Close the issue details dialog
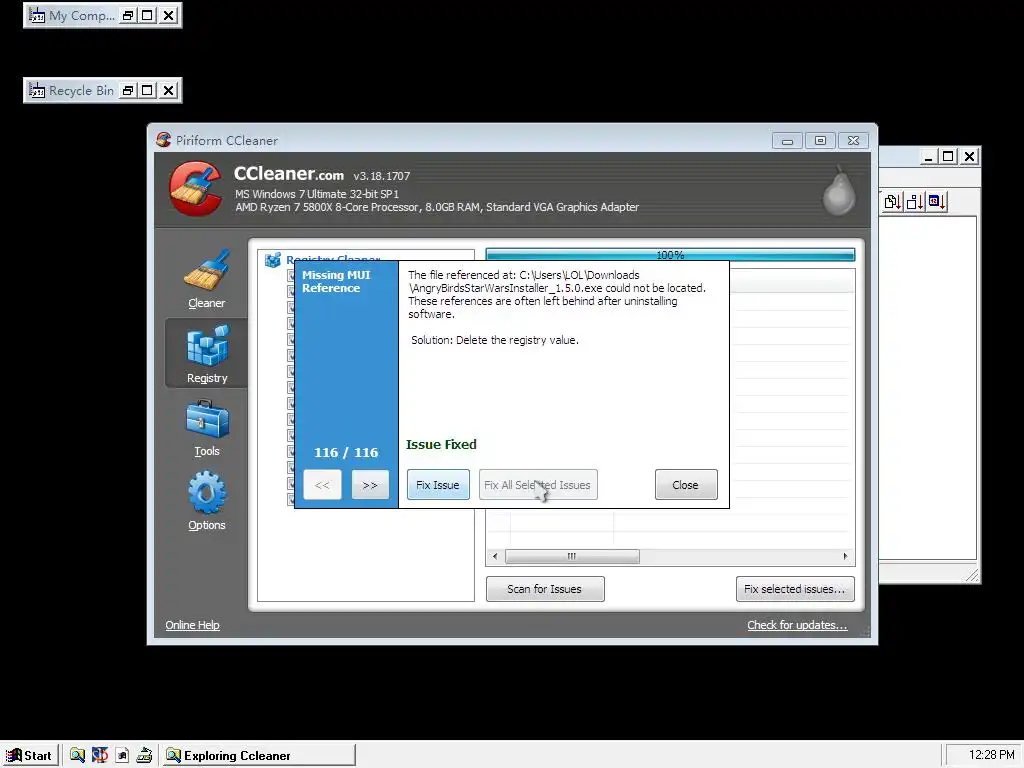Viewport: 1024px width, 768px height. [x=686, y=485]
